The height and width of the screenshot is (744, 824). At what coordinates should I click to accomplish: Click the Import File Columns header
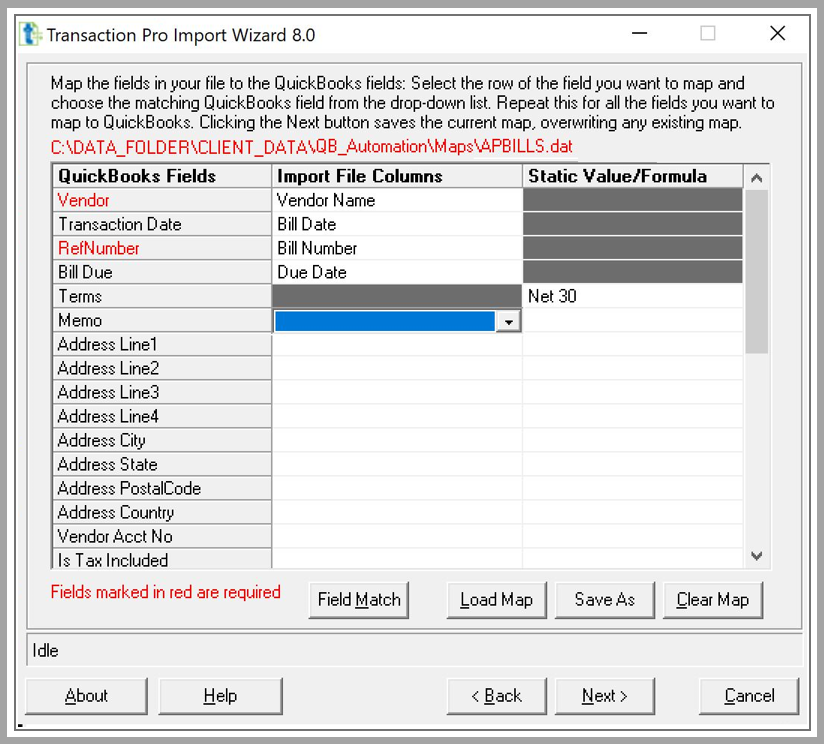pyautogui.click(x=397, y=176)
